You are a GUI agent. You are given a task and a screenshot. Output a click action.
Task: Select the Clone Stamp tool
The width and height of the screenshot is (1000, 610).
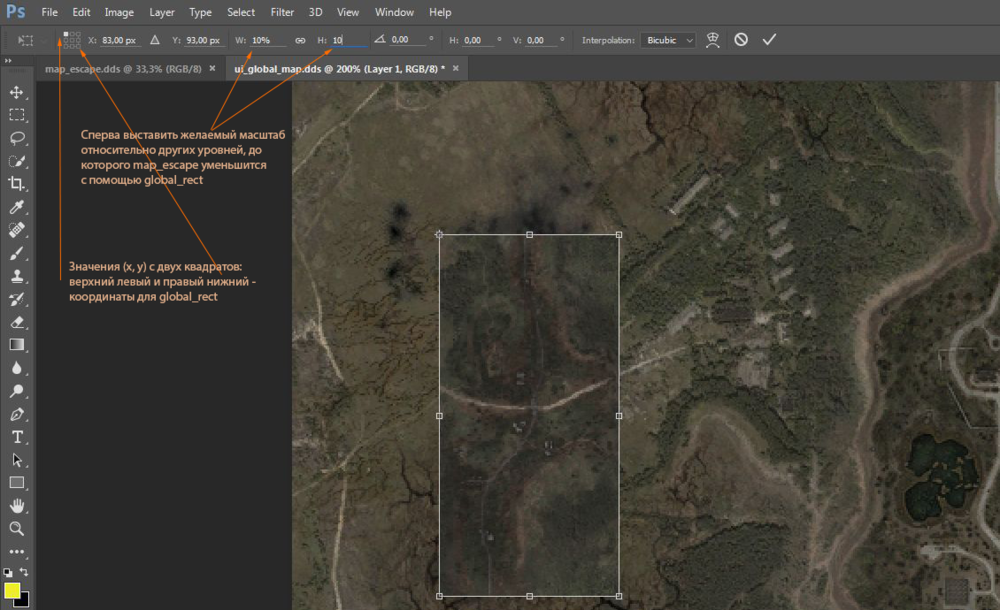(17, 276)
